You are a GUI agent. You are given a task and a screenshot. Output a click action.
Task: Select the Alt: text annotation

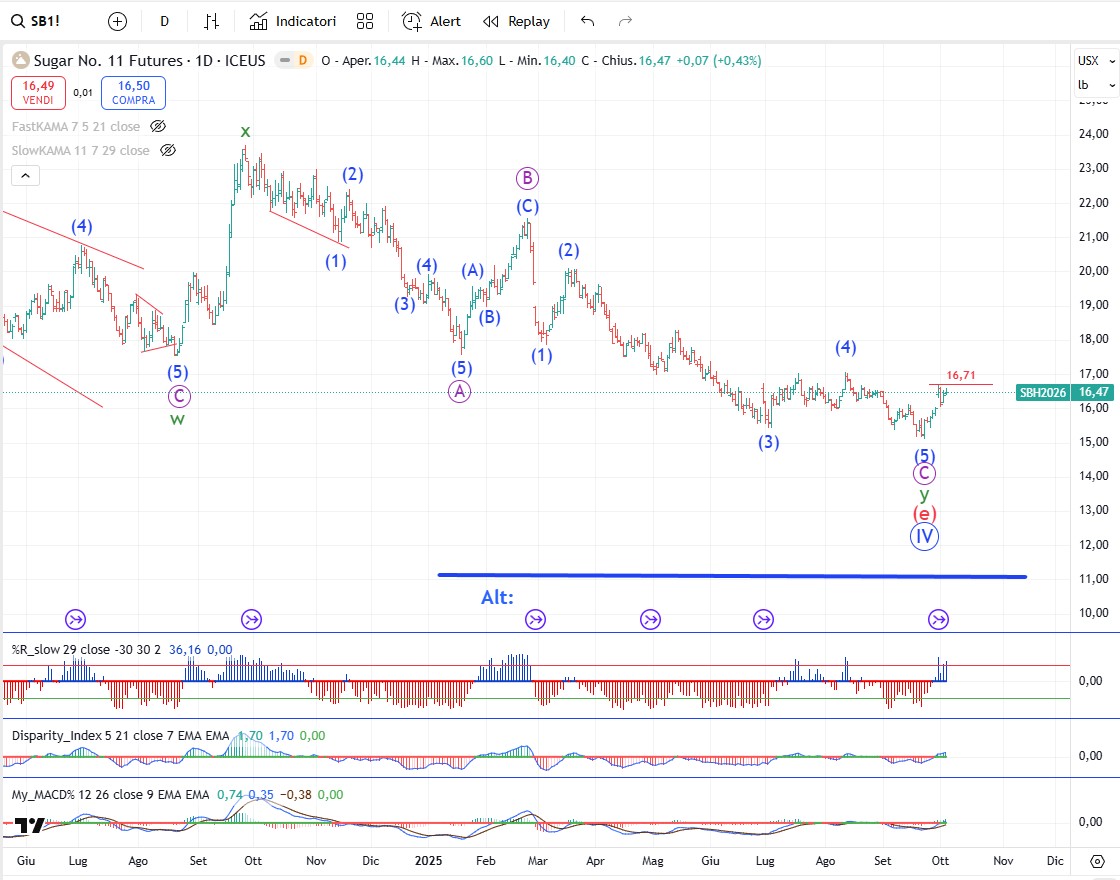coord(497,597)
